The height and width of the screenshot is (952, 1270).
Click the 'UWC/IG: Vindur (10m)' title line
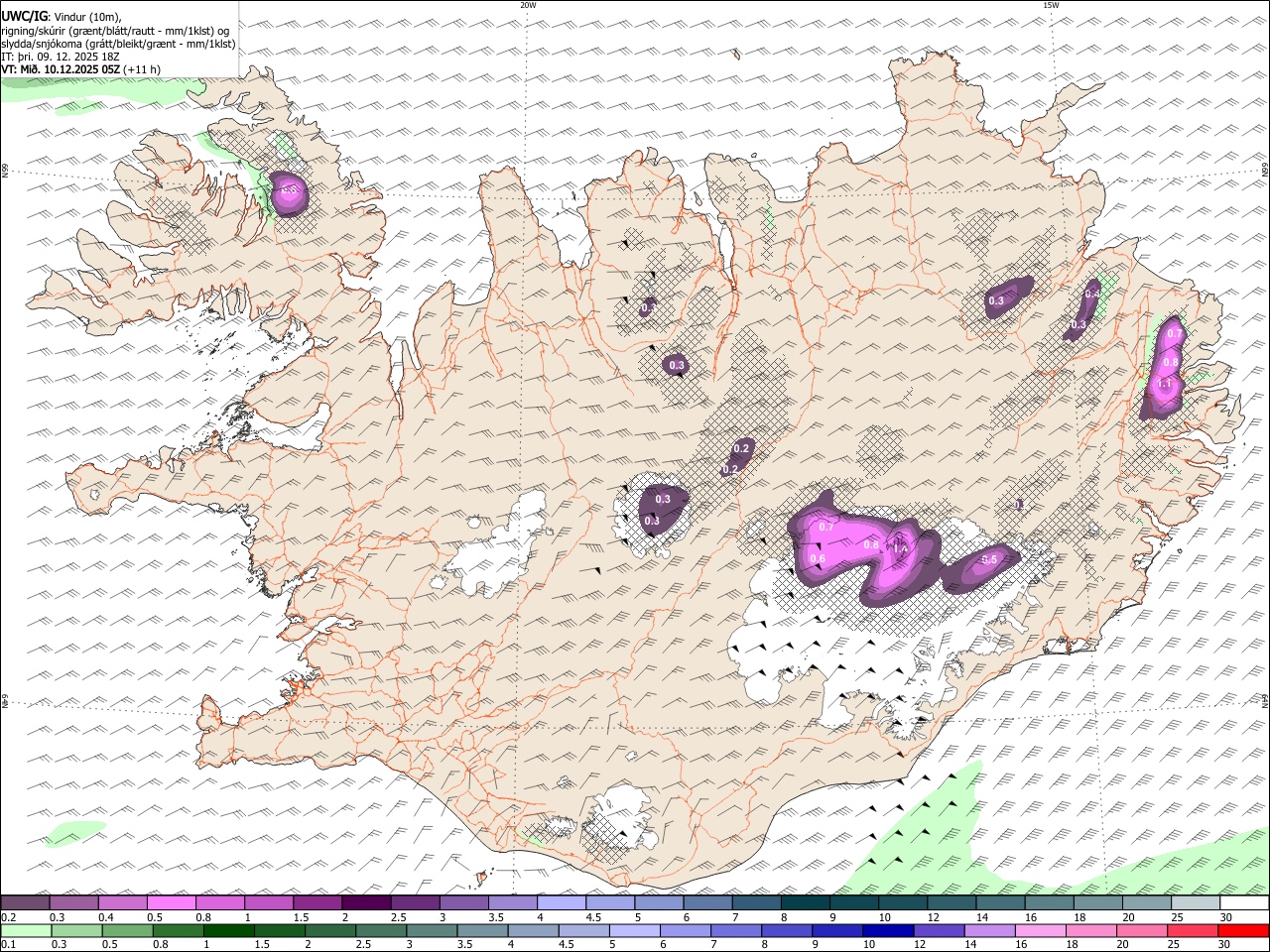pos(62,16)
